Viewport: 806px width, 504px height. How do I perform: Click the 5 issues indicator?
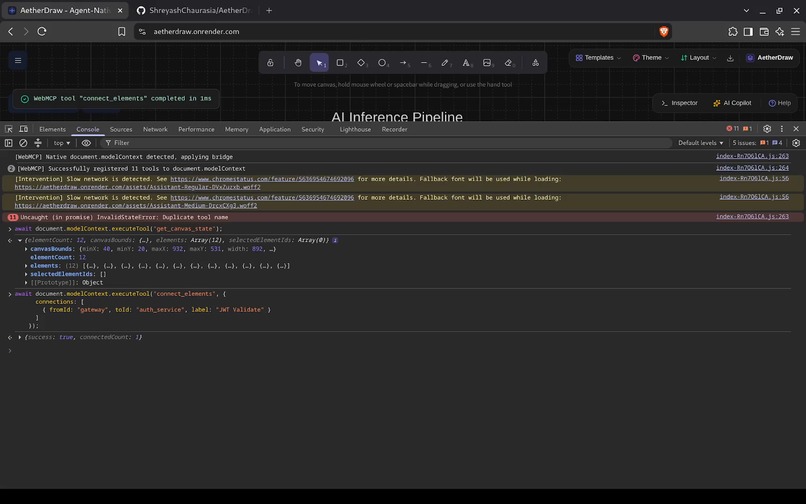(x=758, y=143)
